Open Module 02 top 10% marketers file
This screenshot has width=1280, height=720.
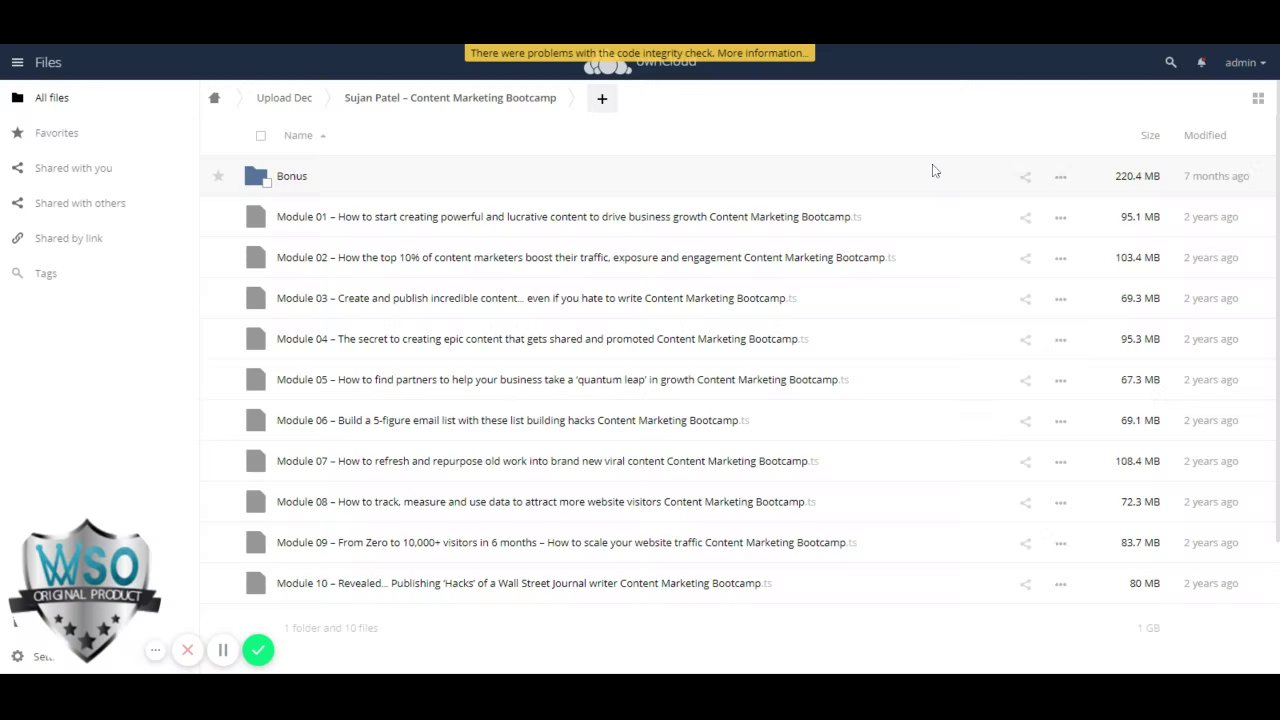pos(586,258)
